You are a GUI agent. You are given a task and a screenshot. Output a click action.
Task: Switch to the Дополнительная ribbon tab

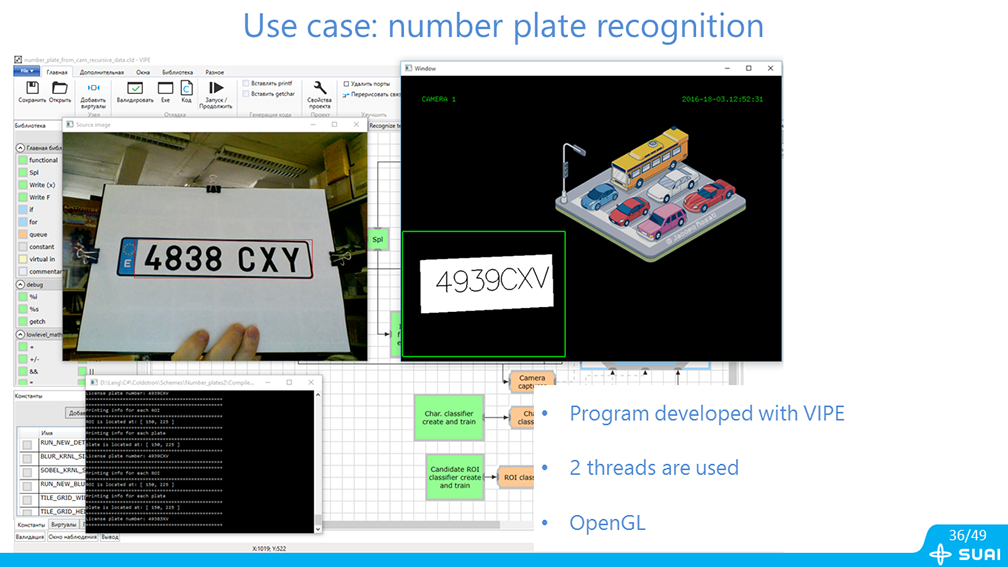102,72
